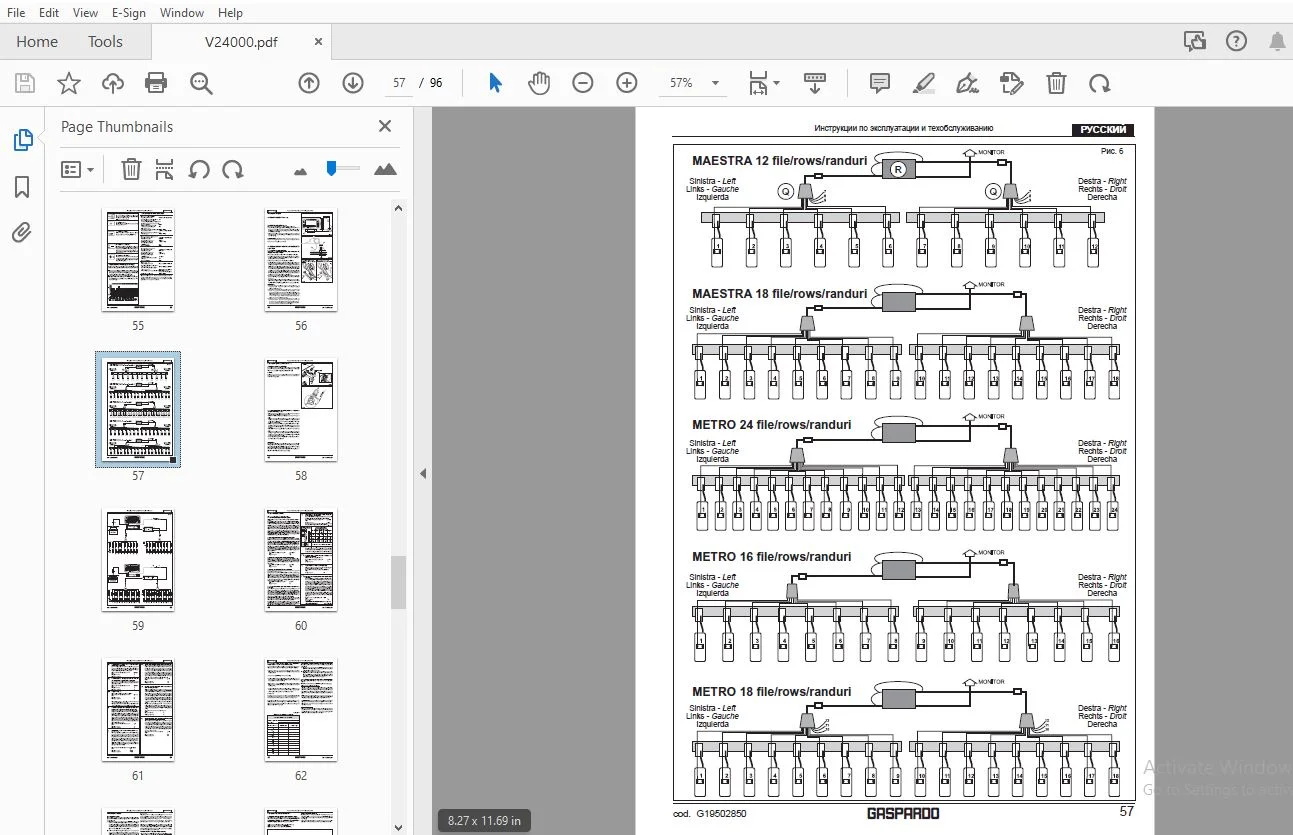Open the Edit menu
The image size is (1293, 835).
(49, 13)
